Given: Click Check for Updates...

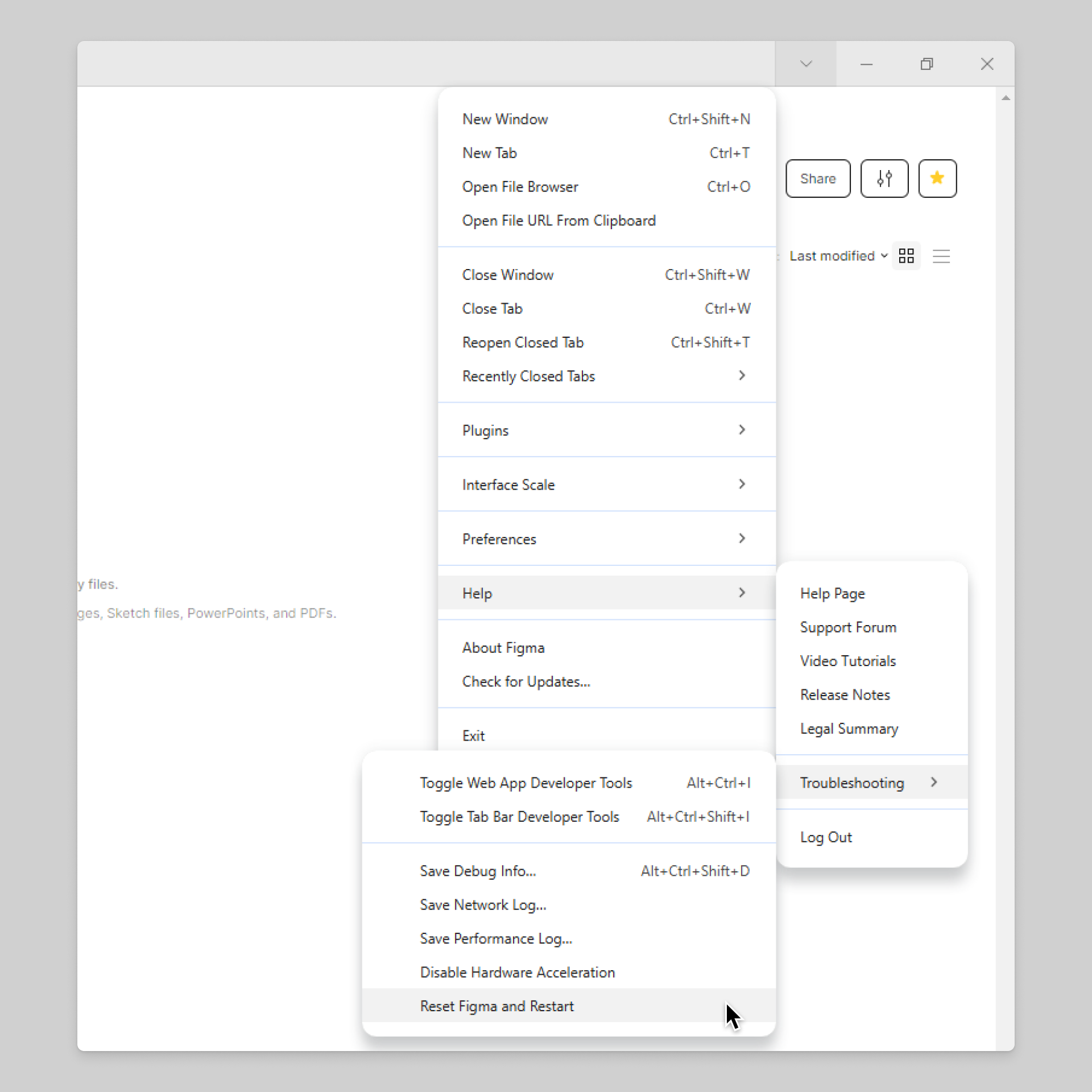Looking at the screenshot, I should (x=606, y=681).
